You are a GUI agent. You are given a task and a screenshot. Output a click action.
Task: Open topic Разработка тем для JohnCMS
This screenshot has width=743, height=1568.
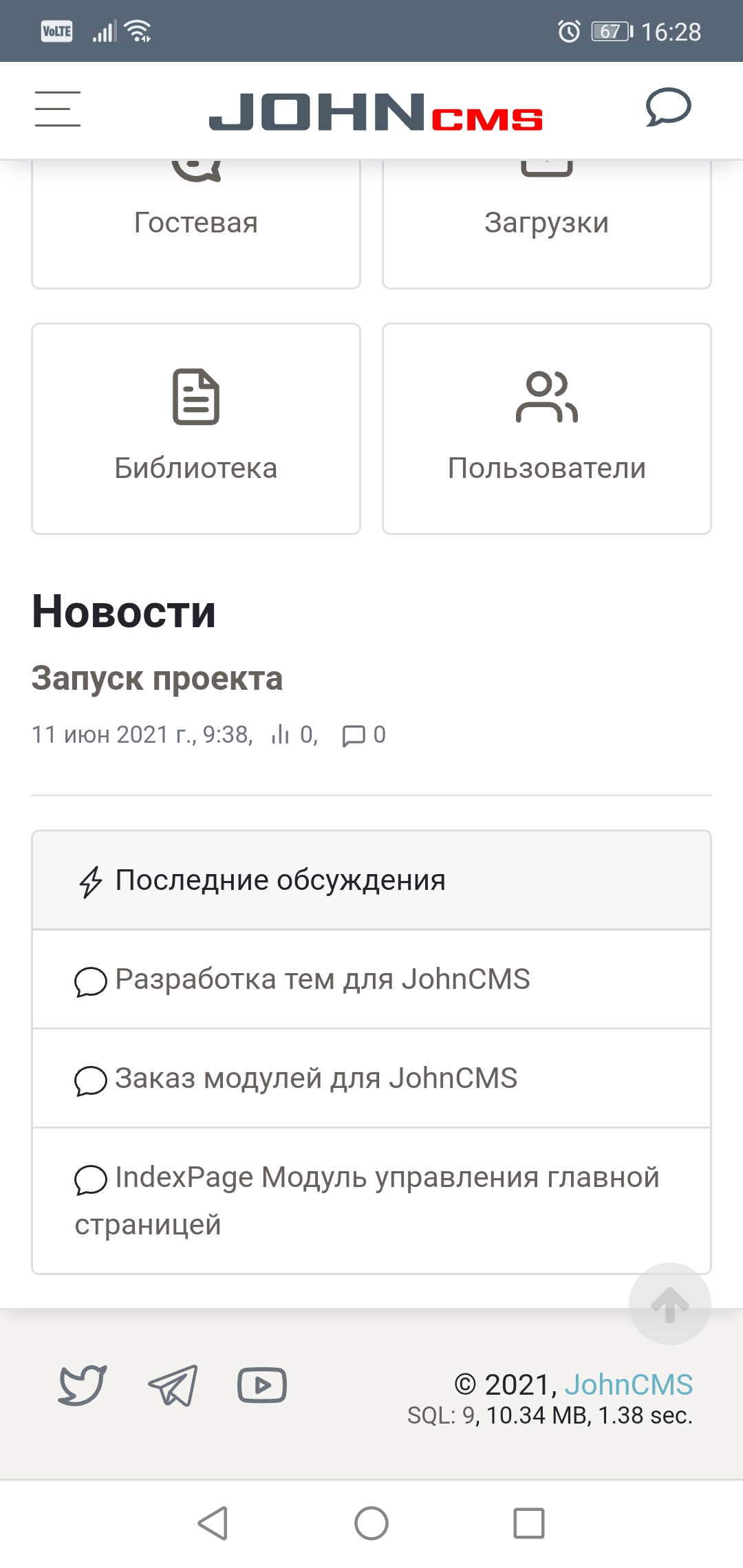[x=322, y=979]
